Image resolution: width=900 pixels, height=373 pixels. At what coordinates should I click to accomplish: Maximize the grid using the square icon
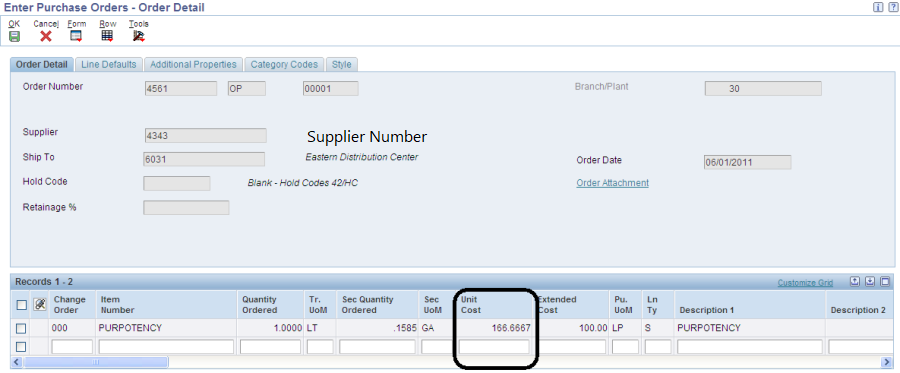(x=885, y=281)
